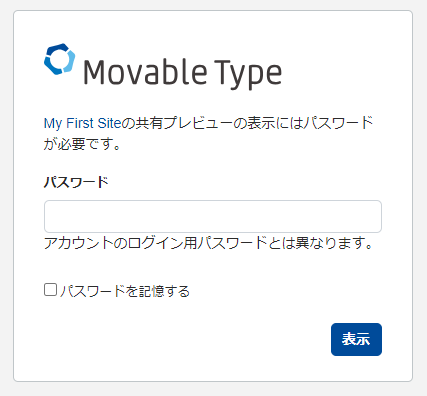Screen dimensions: 427x396
Task: Focus the パスワード input field
Action: 213,216
